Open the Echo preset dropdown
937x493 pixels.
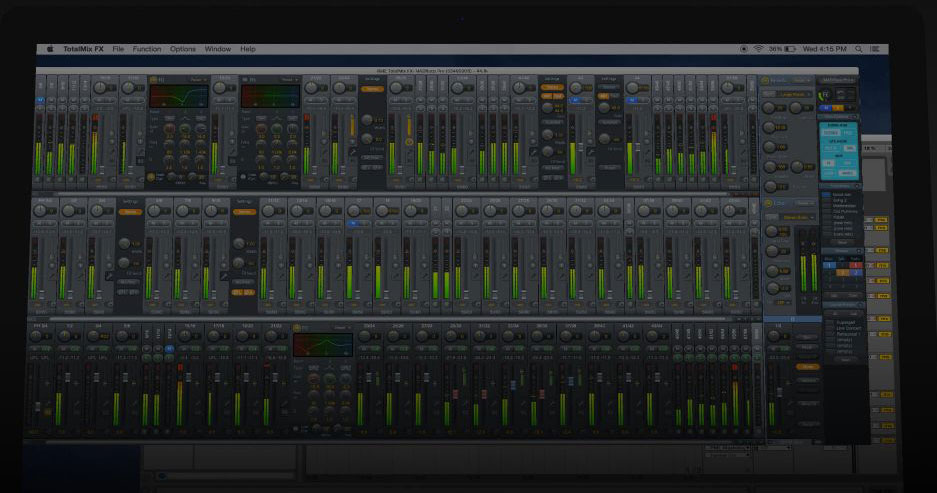[x=805, y=204]
